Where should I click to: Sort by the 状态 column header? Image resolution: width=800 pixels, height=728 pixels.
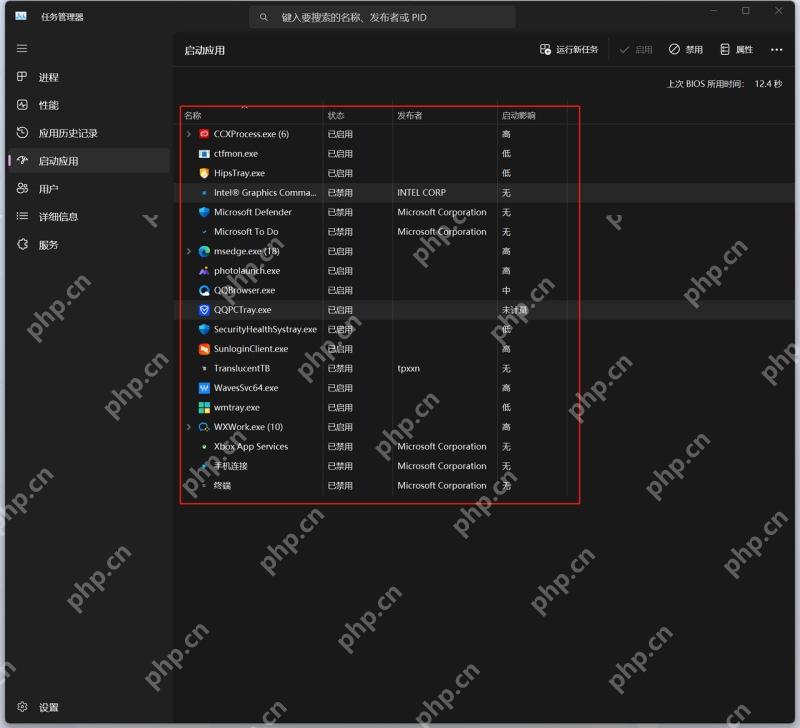point(358,115)
